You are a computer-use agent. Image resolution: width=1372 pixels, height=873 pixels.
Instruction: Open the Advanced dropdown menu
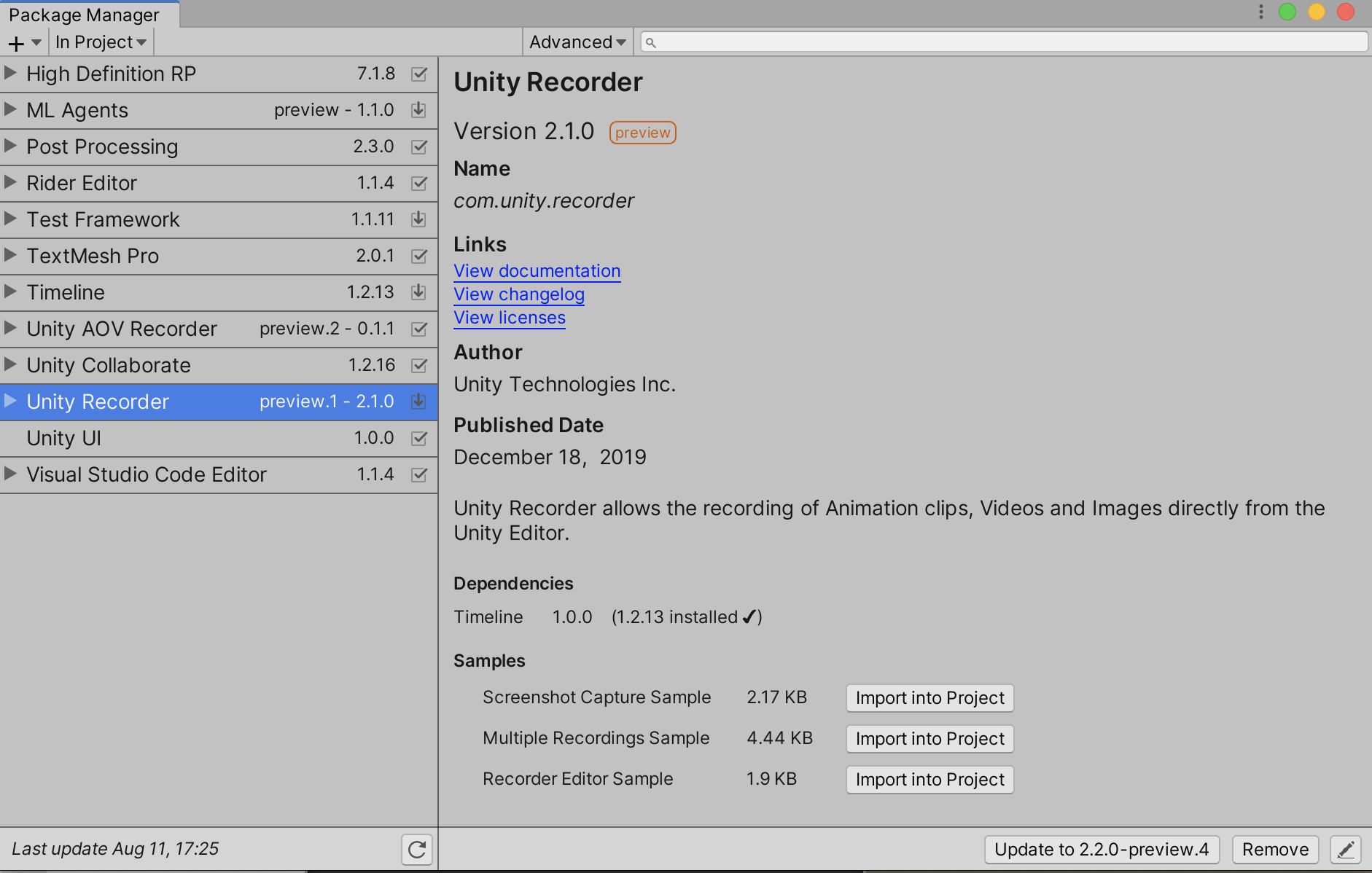point(577,42)
